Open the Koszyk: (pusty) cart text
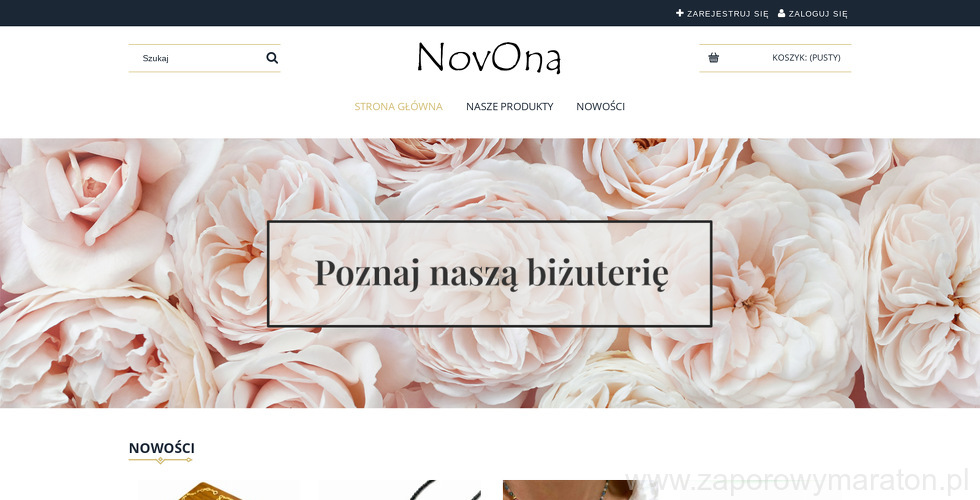This screenshot has width=980, height=500. [x=806, y=58]
